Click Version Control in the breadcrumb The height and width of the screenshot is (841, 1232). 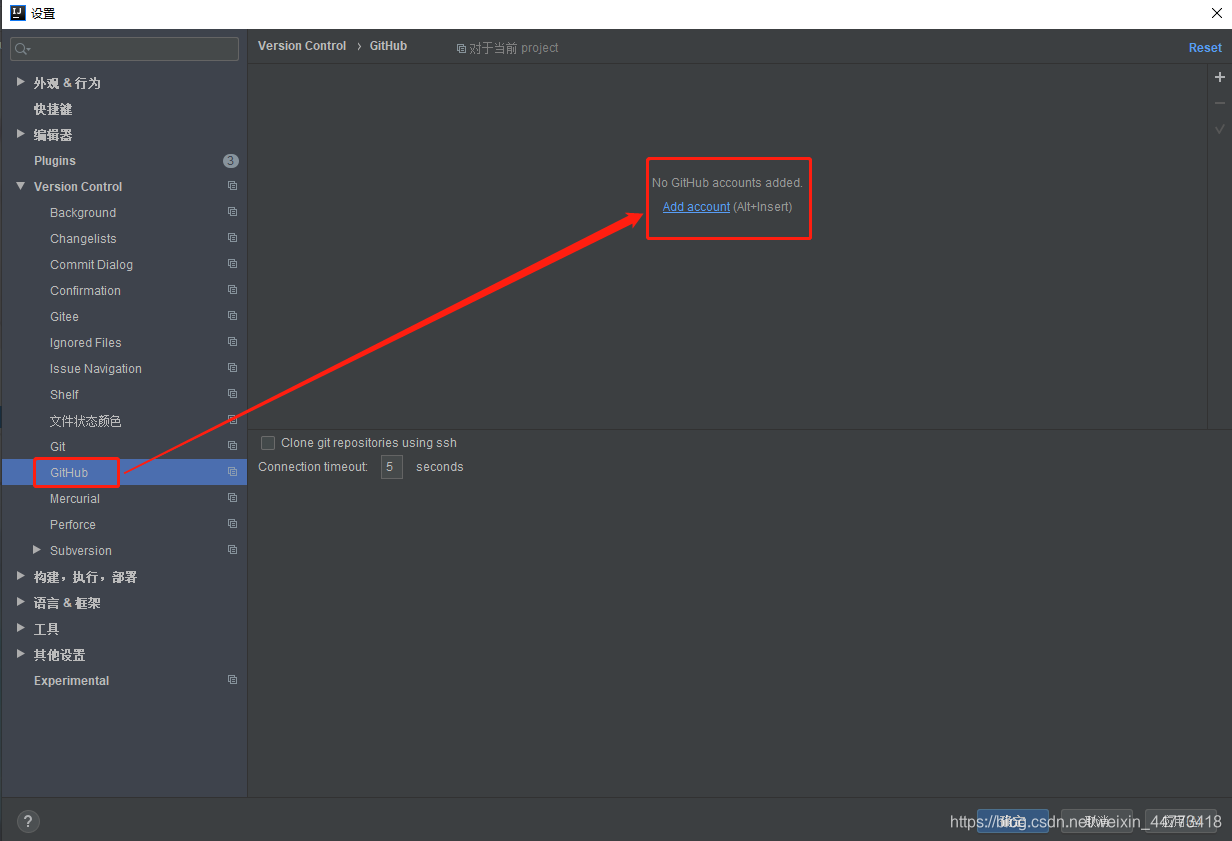302,46
